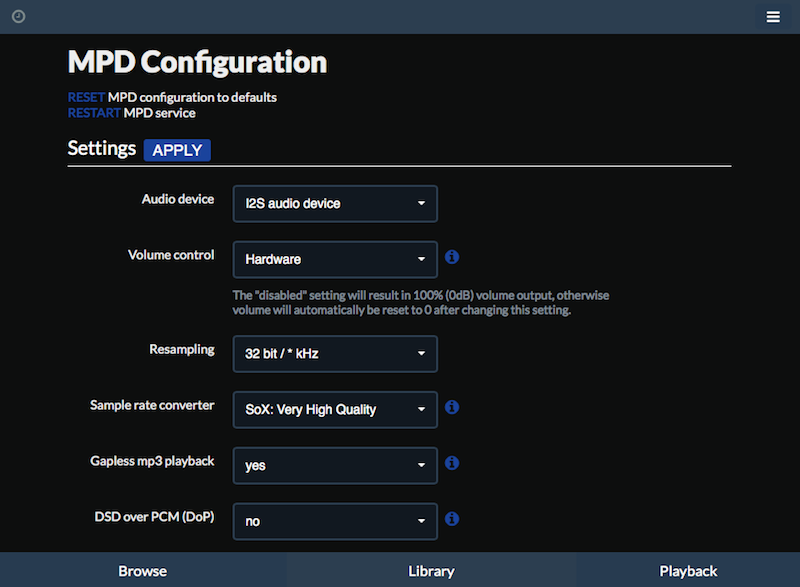Viewport: 800px width, 587px height.
Task: Switch to the Browse tab
Action: pos(143,571)
